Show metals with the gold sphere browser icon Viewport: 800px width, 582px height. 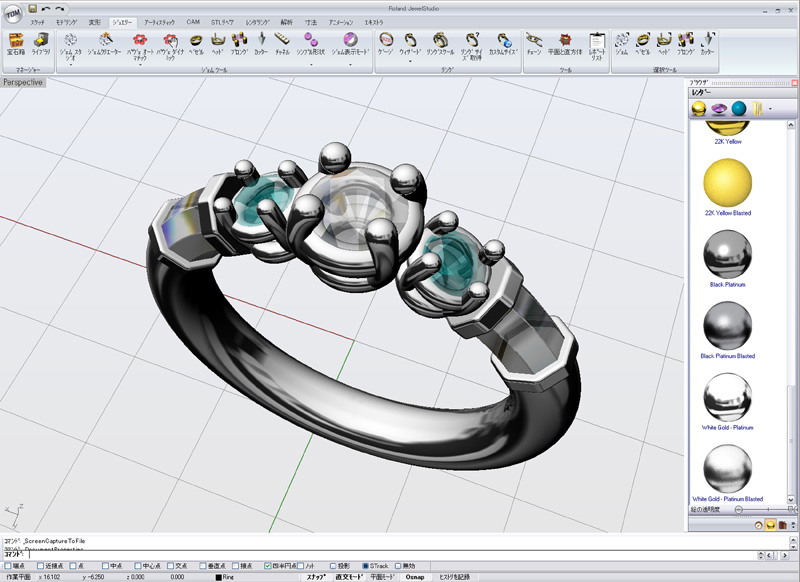tap(699, 108)
